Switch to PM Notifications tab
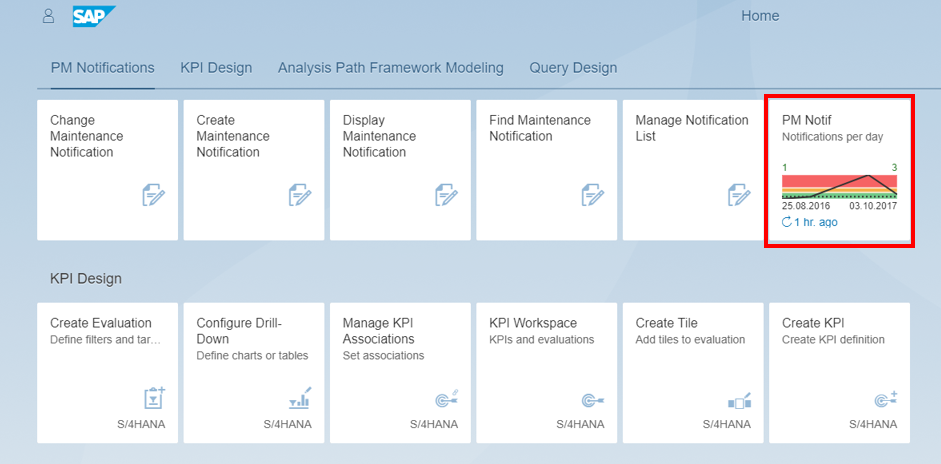Viewport: 941px width, 464px height. (x=103, y=68)
